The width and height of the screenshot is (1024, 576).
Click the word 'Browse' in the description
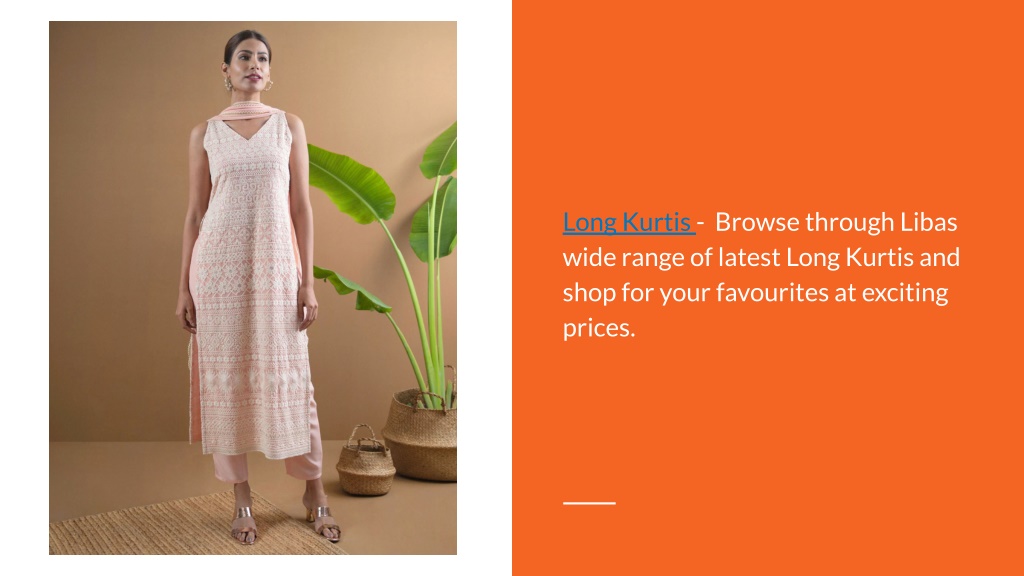coord(758,223)
